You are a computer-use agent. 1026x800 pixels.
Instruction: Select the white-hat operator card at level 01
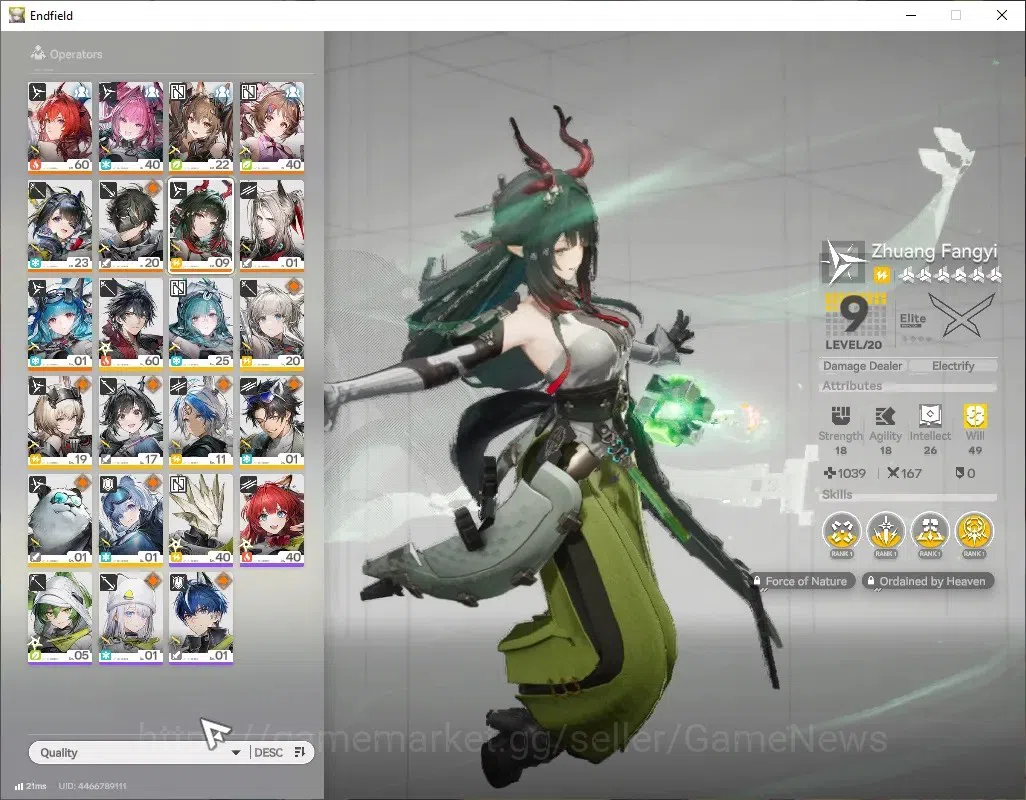pyautogui.click(x=130, y=617)
